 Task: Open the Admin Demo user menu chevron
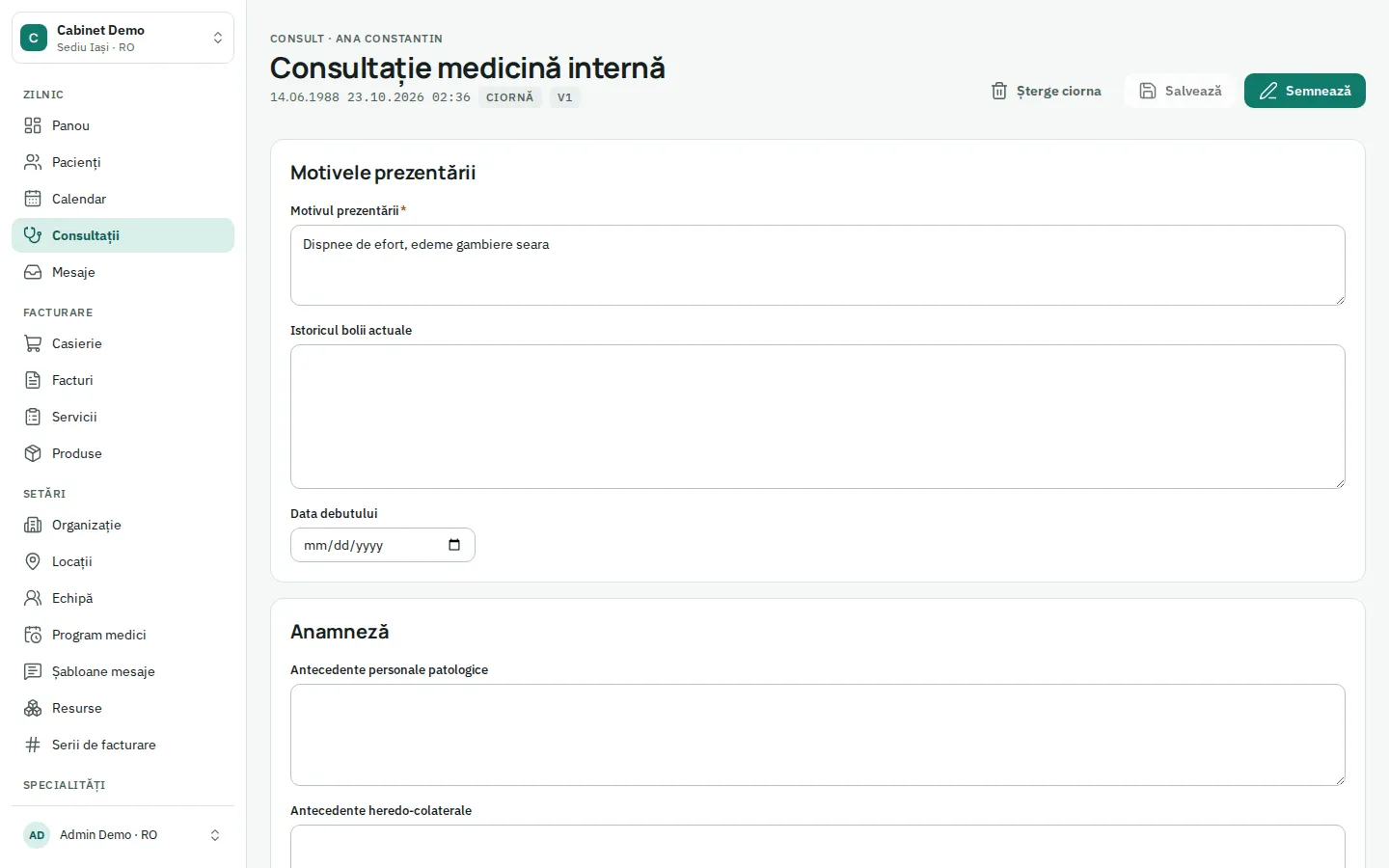point(215,835)
